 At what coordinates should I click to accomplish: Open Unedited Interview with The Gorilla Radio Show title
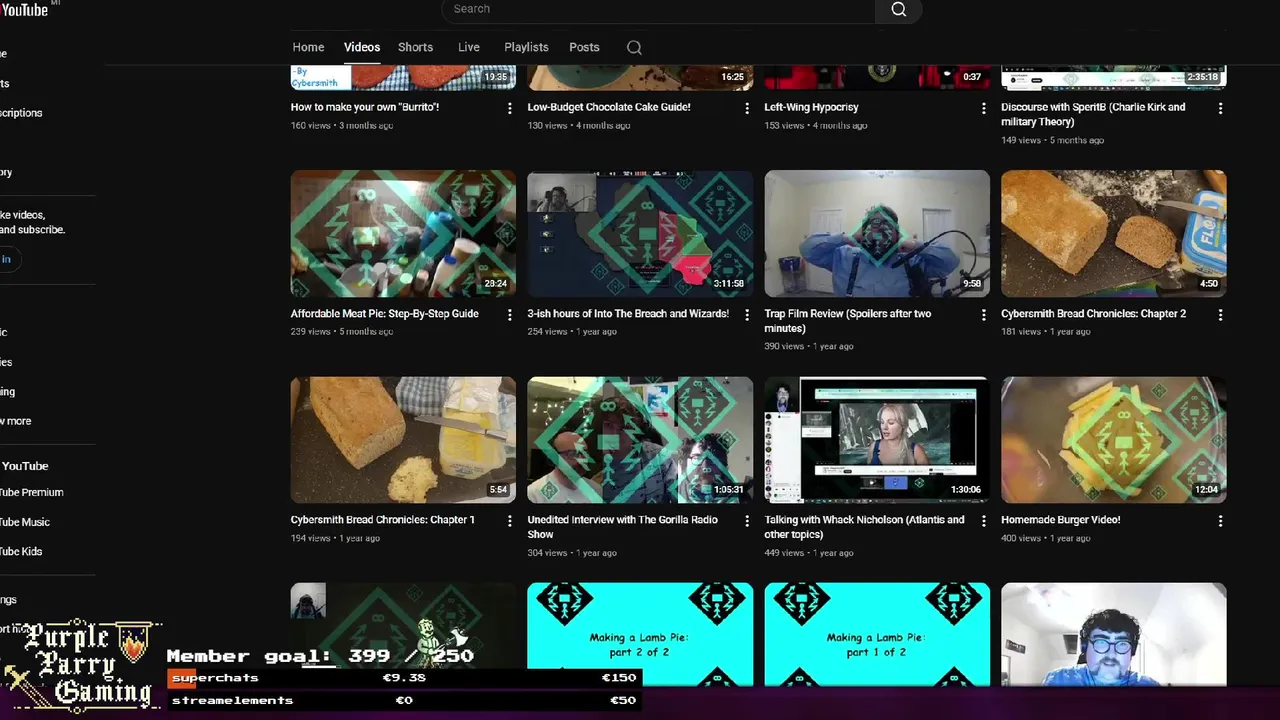pyautogui.click(x=622, y=527)
